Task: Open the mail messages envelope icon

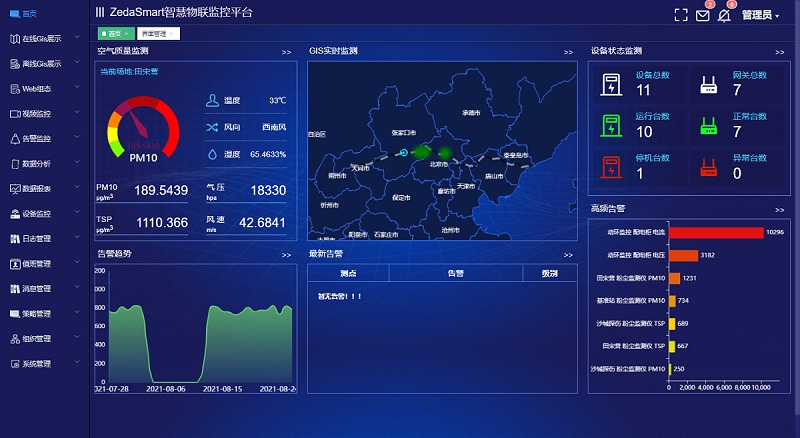Action: 703,15
